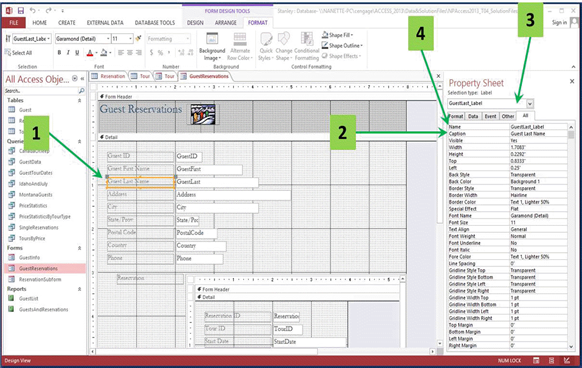Screen dimensions: 582x368
Task: Toggle Bold formatting in Font group
Action: click(59, 53)
